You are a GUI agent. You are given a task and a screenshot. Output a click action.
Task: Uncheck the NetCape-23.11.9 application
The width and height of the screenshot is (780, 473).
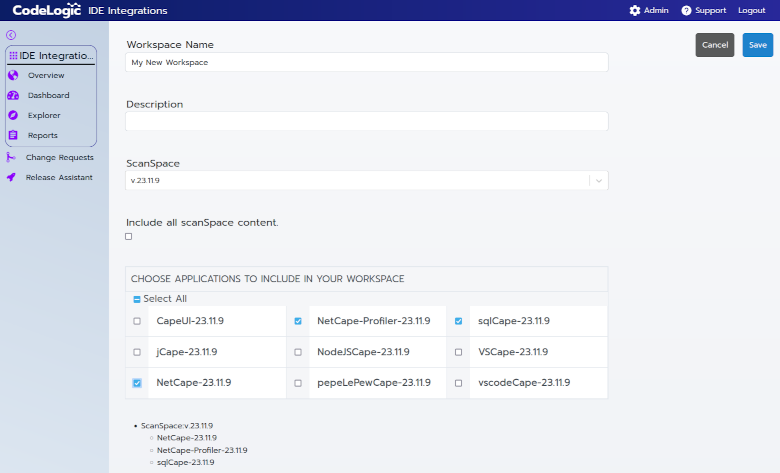[137, 383]
